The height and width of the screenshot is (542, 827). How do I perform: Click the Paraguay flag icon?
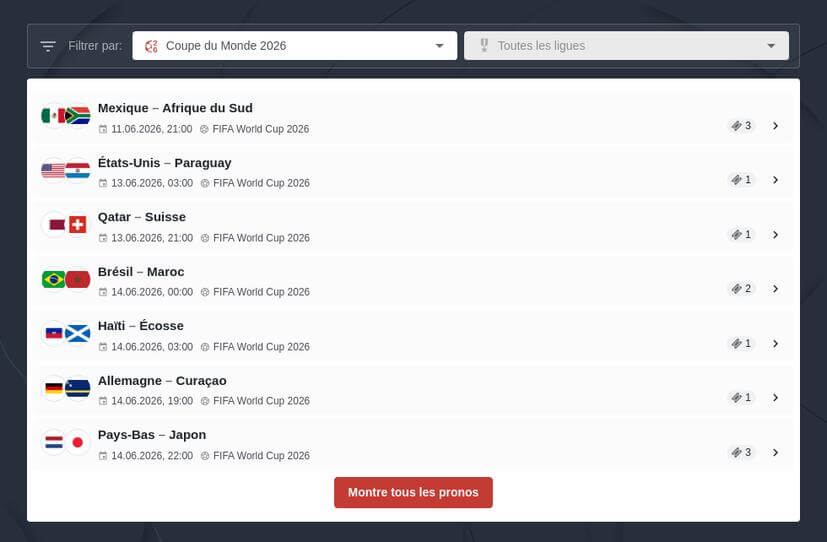click(78, 171)
